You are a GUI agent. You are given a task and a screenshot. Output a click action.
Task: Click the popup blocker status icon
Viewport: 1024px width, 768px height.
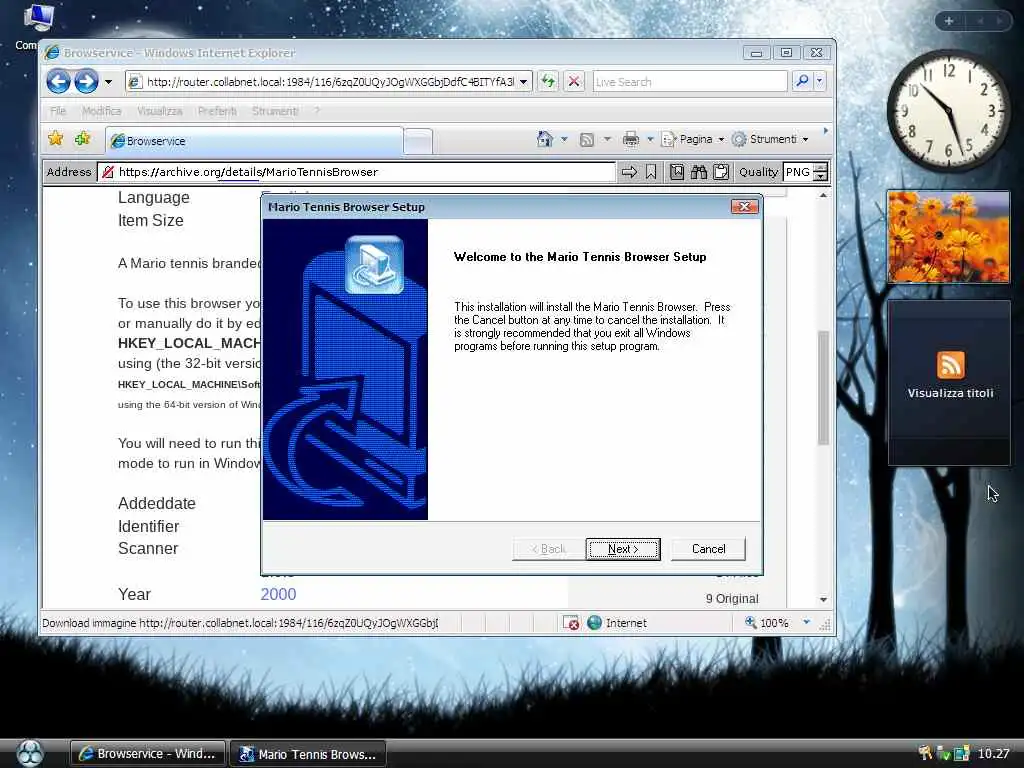click(x=570, y=623)
